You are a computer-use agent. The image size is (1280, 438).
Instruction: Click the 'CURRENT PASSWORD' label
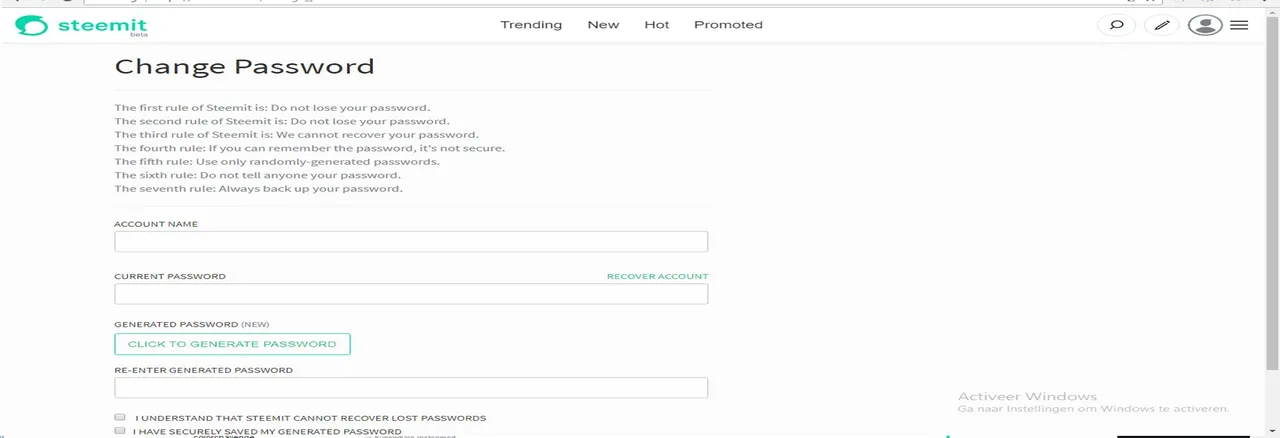tap(170, 276)
